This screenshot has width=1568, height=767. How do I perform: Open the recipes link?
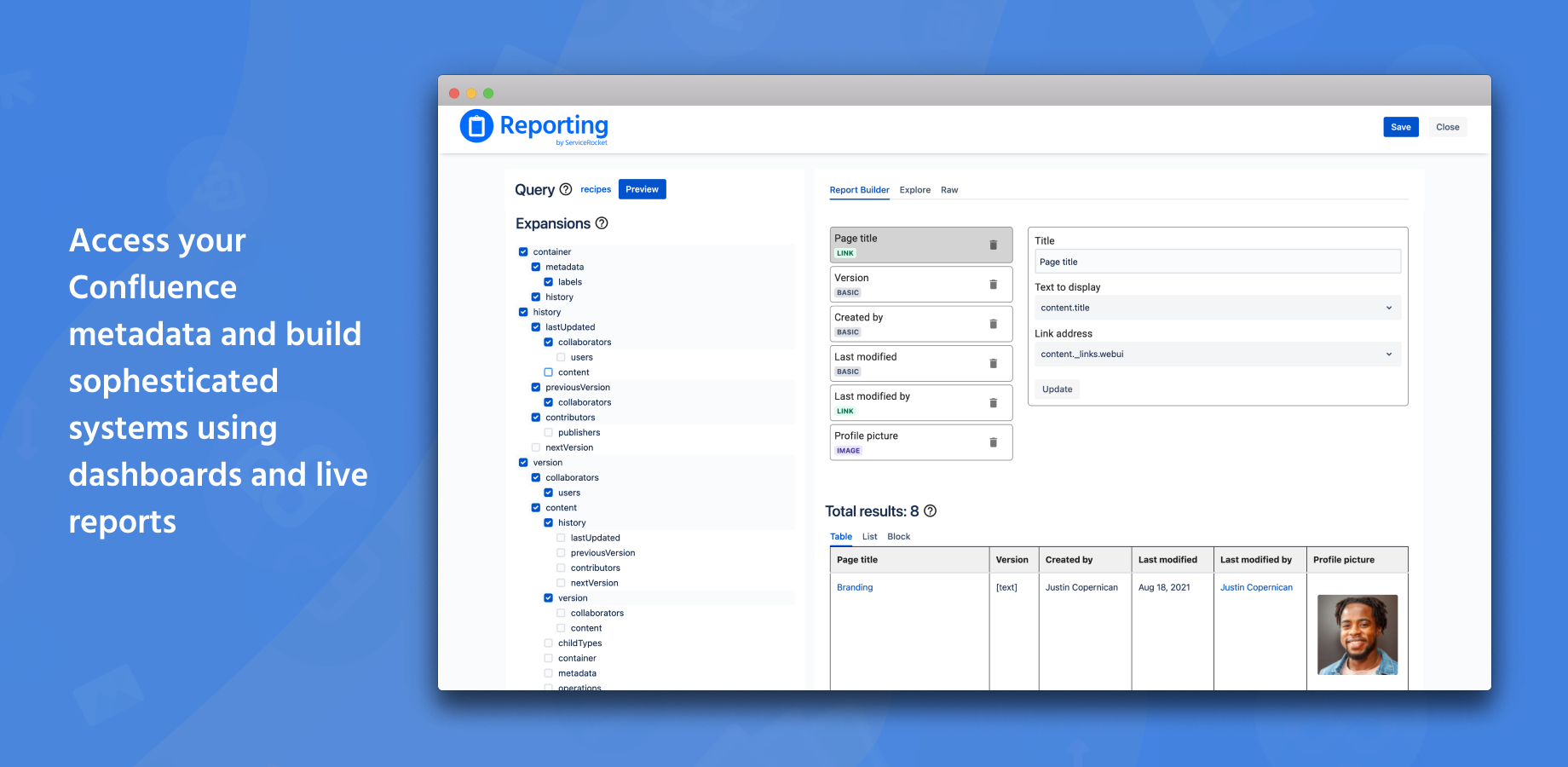point(596,189)
